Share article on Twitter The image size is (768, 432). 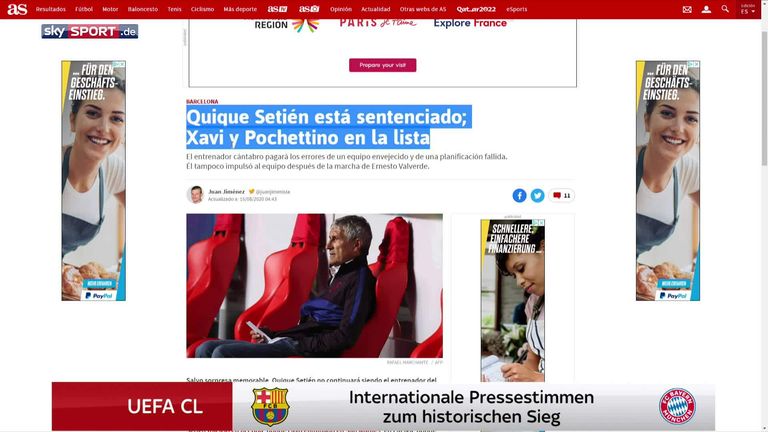tap(537, 195)
